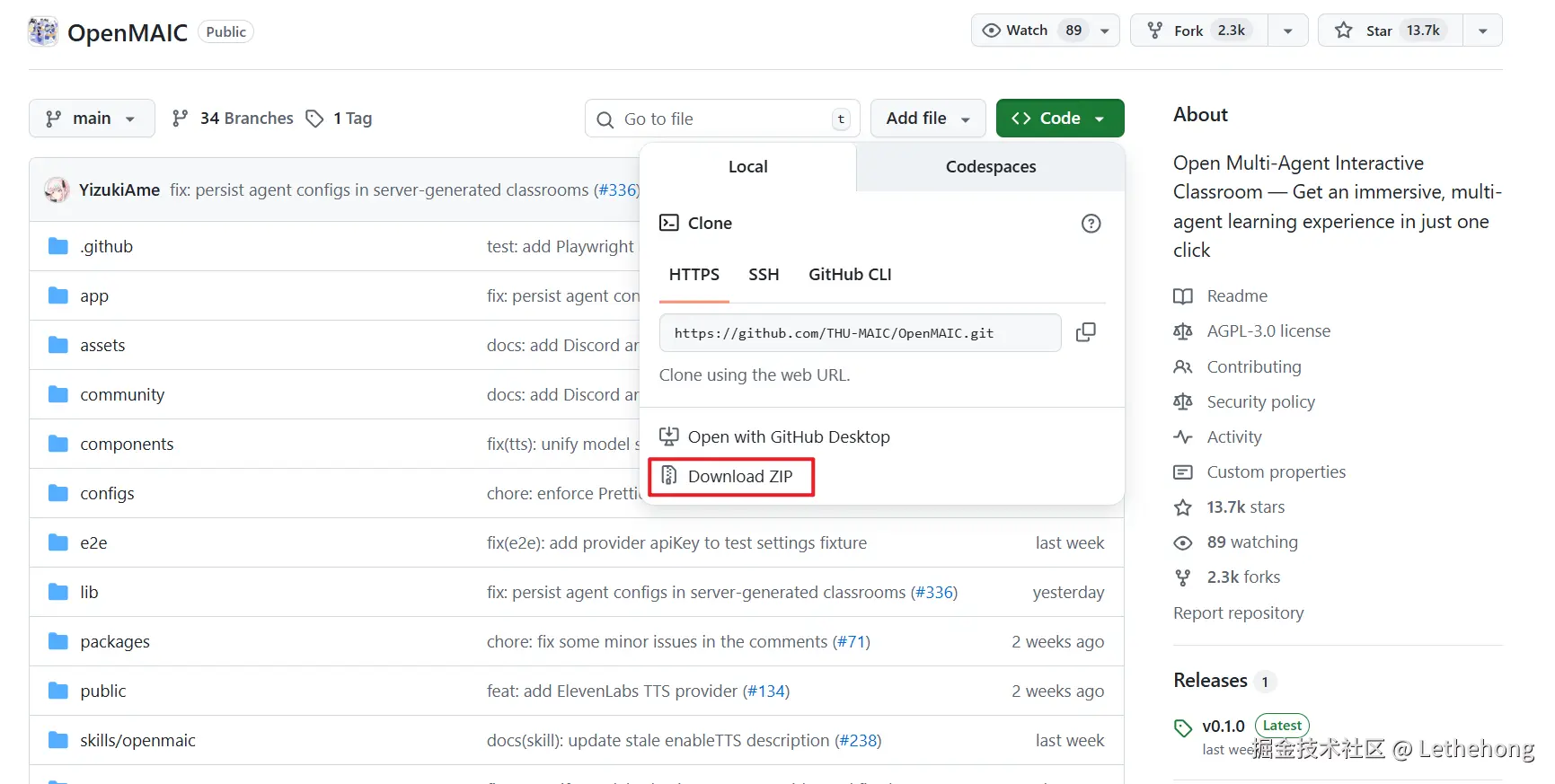Open the AGPL-3.0 license link
Viewport: 1555px width, 784px height.
click(1268, 331)
